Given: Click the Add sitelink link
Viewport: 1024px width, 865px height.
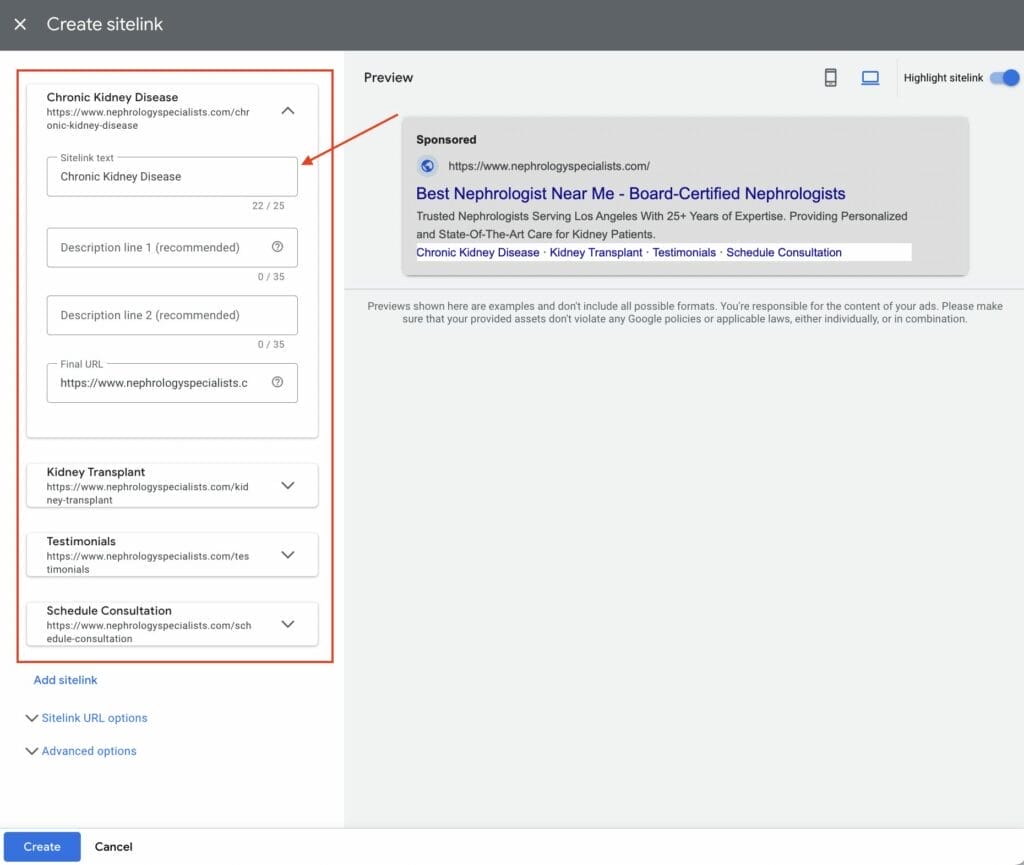Looking at the screenshot, I should [x=65, y=680].
